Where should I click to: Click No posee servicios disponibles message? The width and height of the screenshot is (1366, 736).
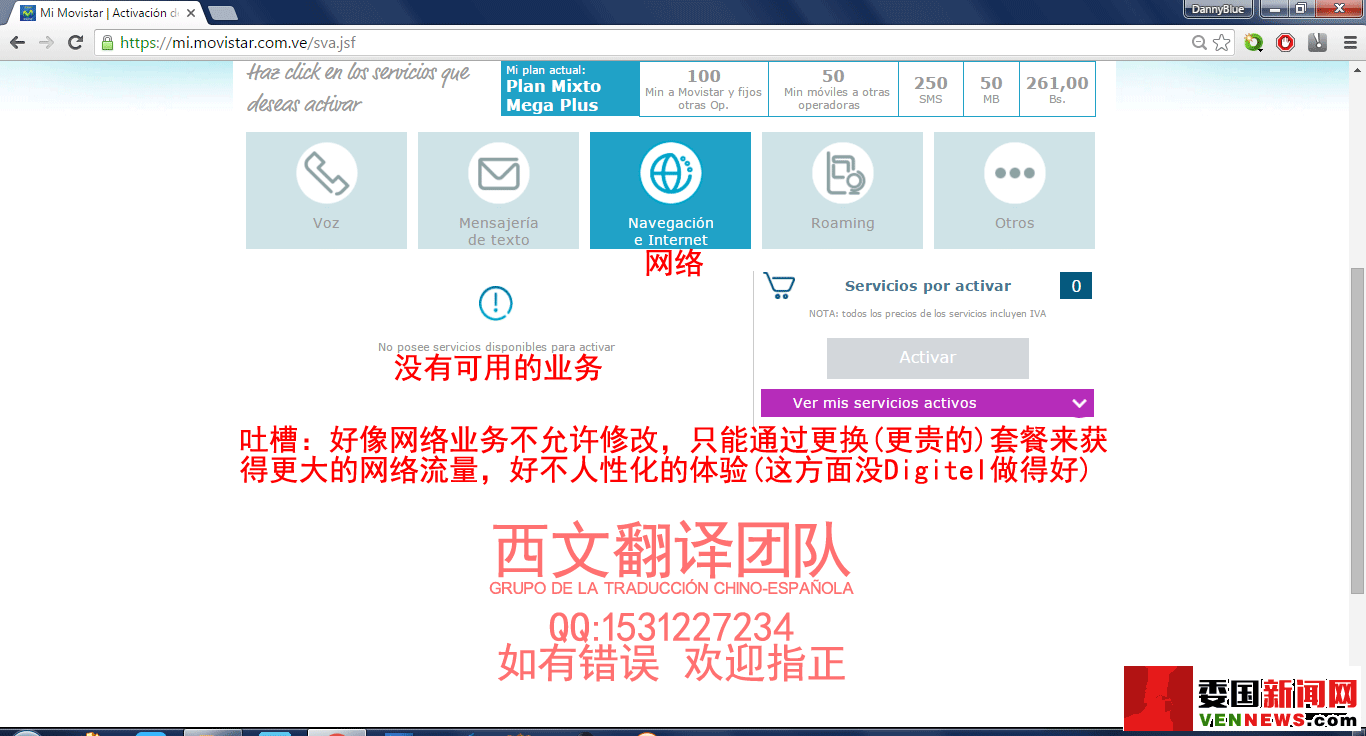click(496, 347)
